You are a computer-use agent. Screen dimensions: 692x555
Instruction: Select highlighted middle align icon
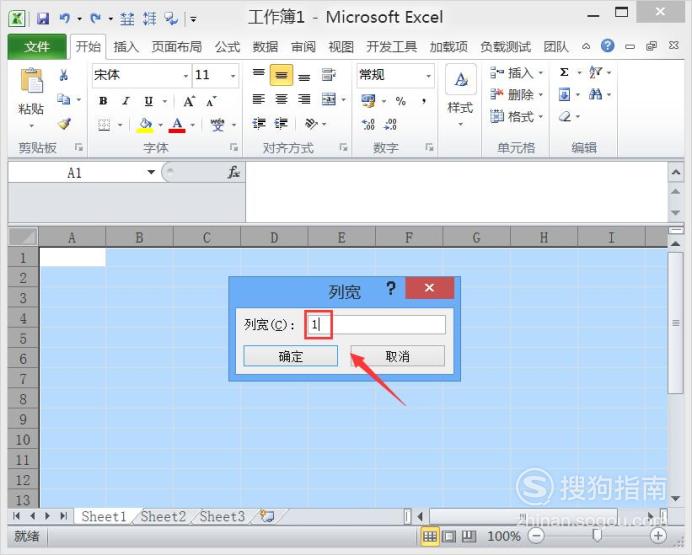pyautogui.click(x=281, y=75)
